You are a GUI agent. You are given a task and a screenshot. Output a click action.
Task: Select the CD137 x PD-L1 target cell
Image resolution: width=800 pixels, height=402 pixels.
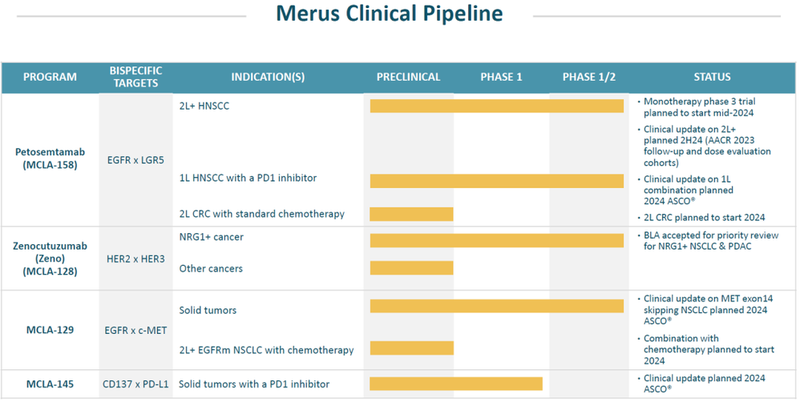point(135,384)
